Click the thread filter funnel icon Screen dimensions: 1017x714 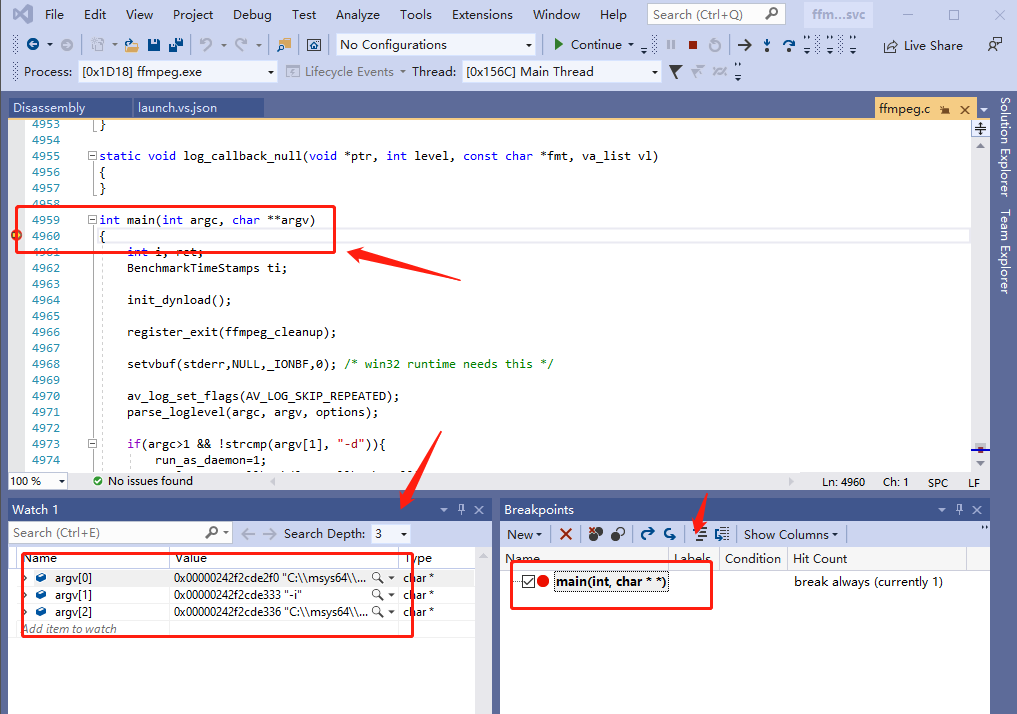[x=675, y=72]
